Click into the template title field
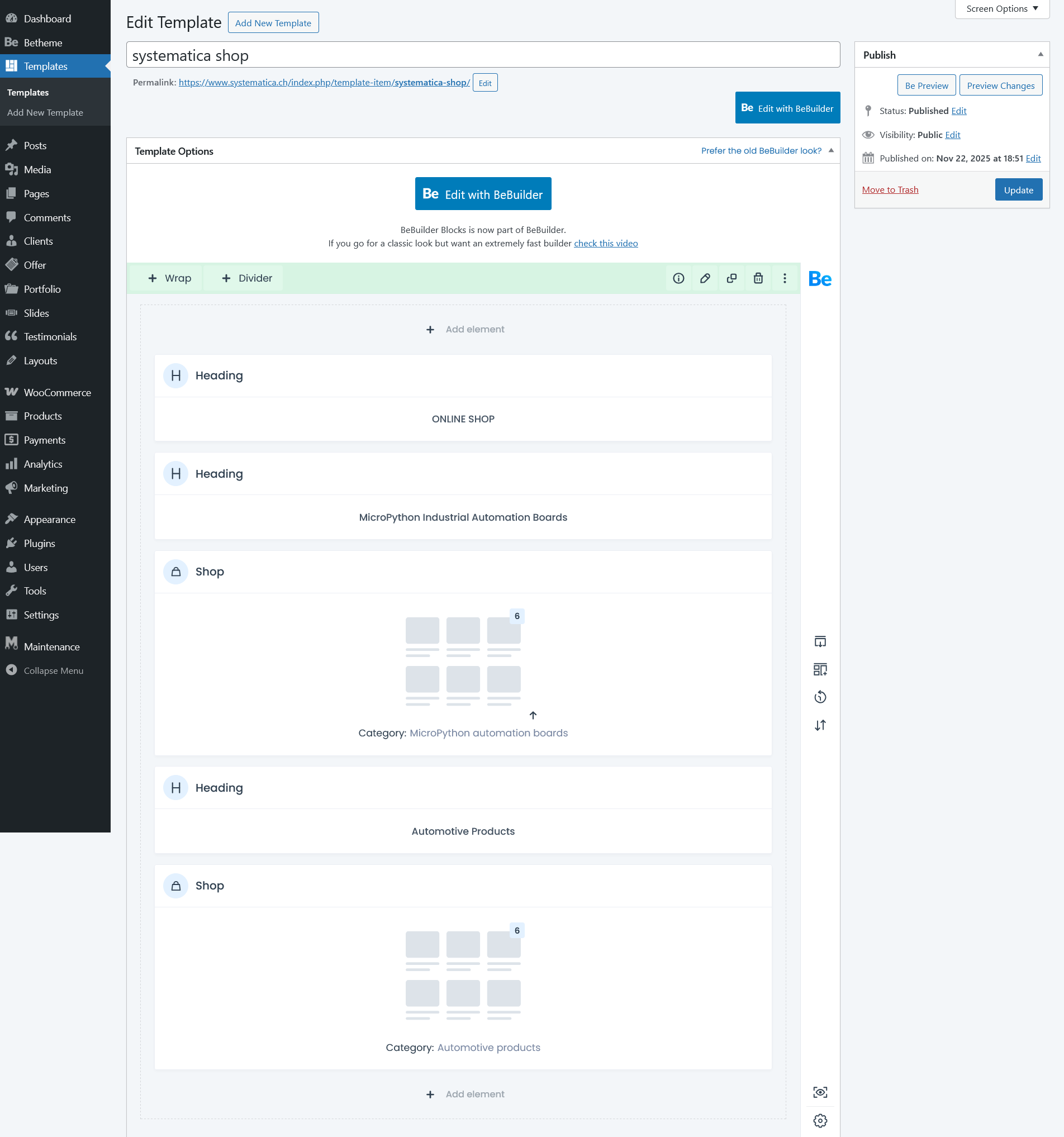Screen dimensions: 1064x1137 click(482, 55)
